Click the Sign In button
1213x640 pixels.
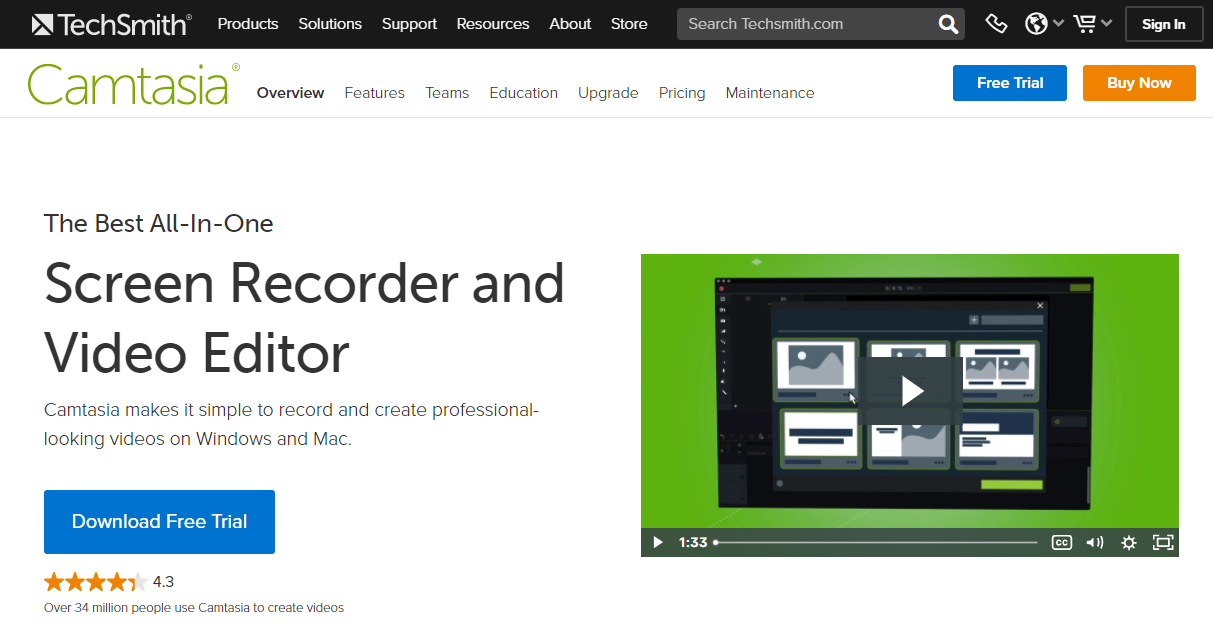tap(1164, 24)
